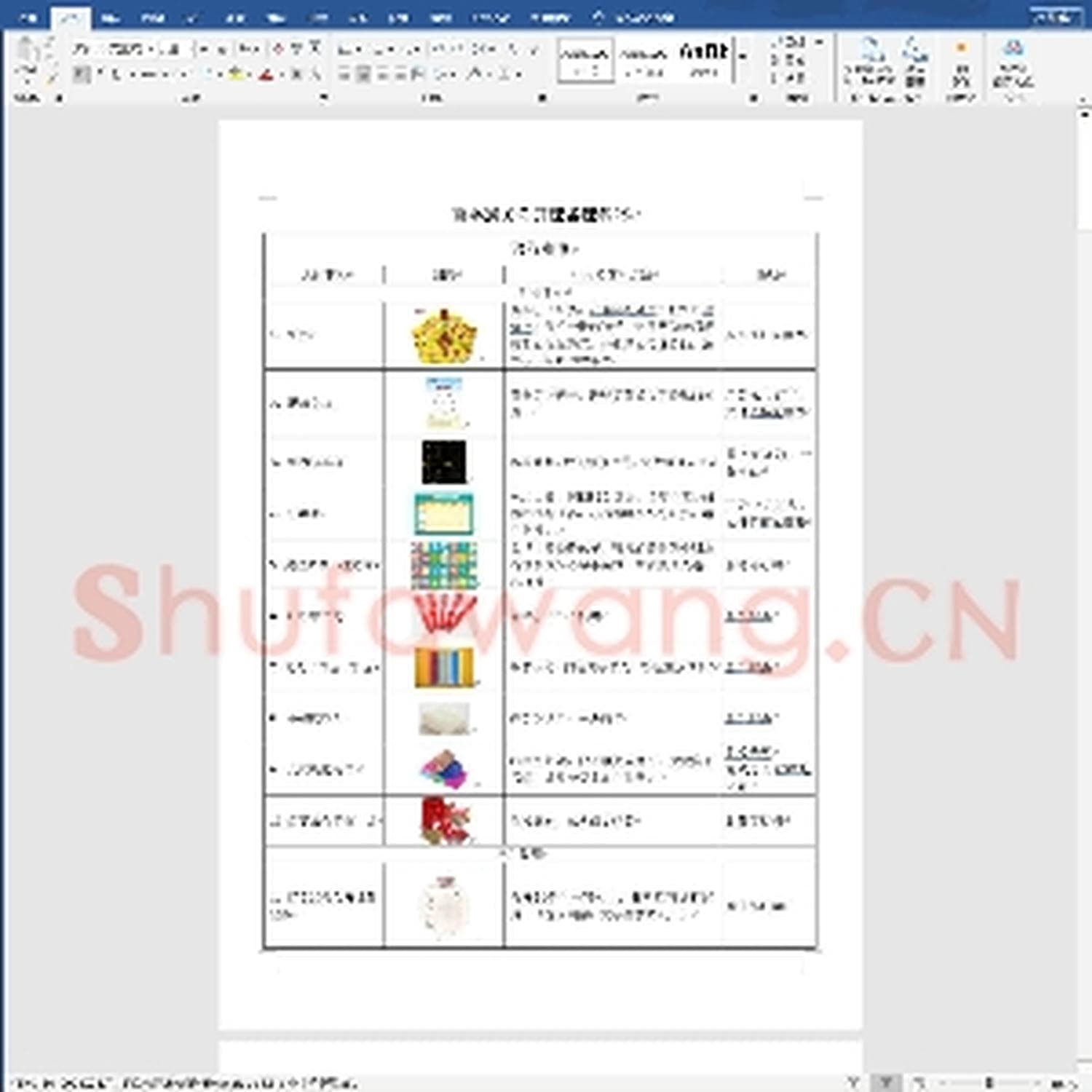Click the Paste icon in clipboard group

click(x=26, y=51)
